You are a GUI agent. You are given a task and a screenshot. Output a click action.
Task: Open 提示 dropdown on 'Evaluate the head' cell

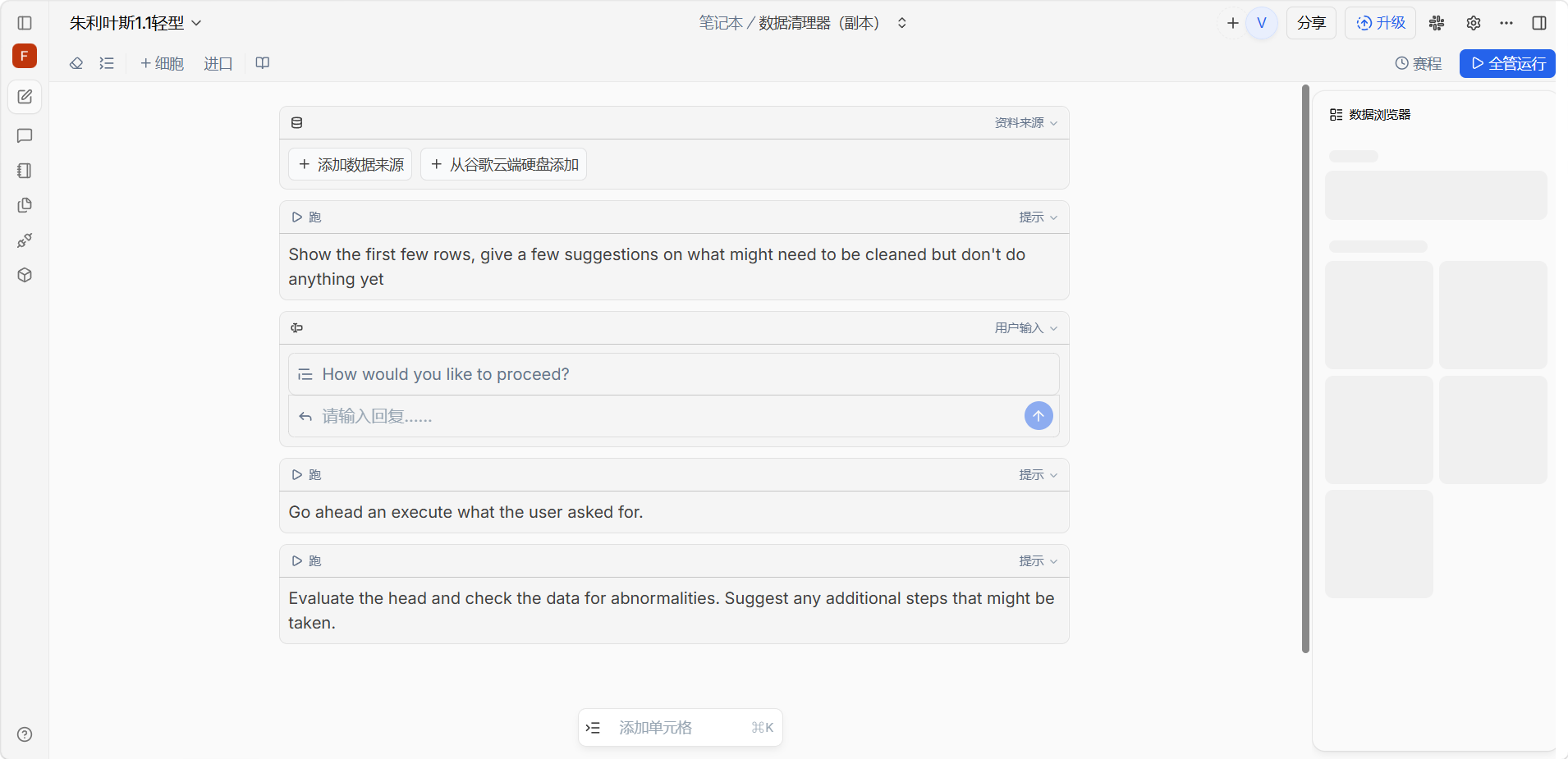click(1038, 561)
